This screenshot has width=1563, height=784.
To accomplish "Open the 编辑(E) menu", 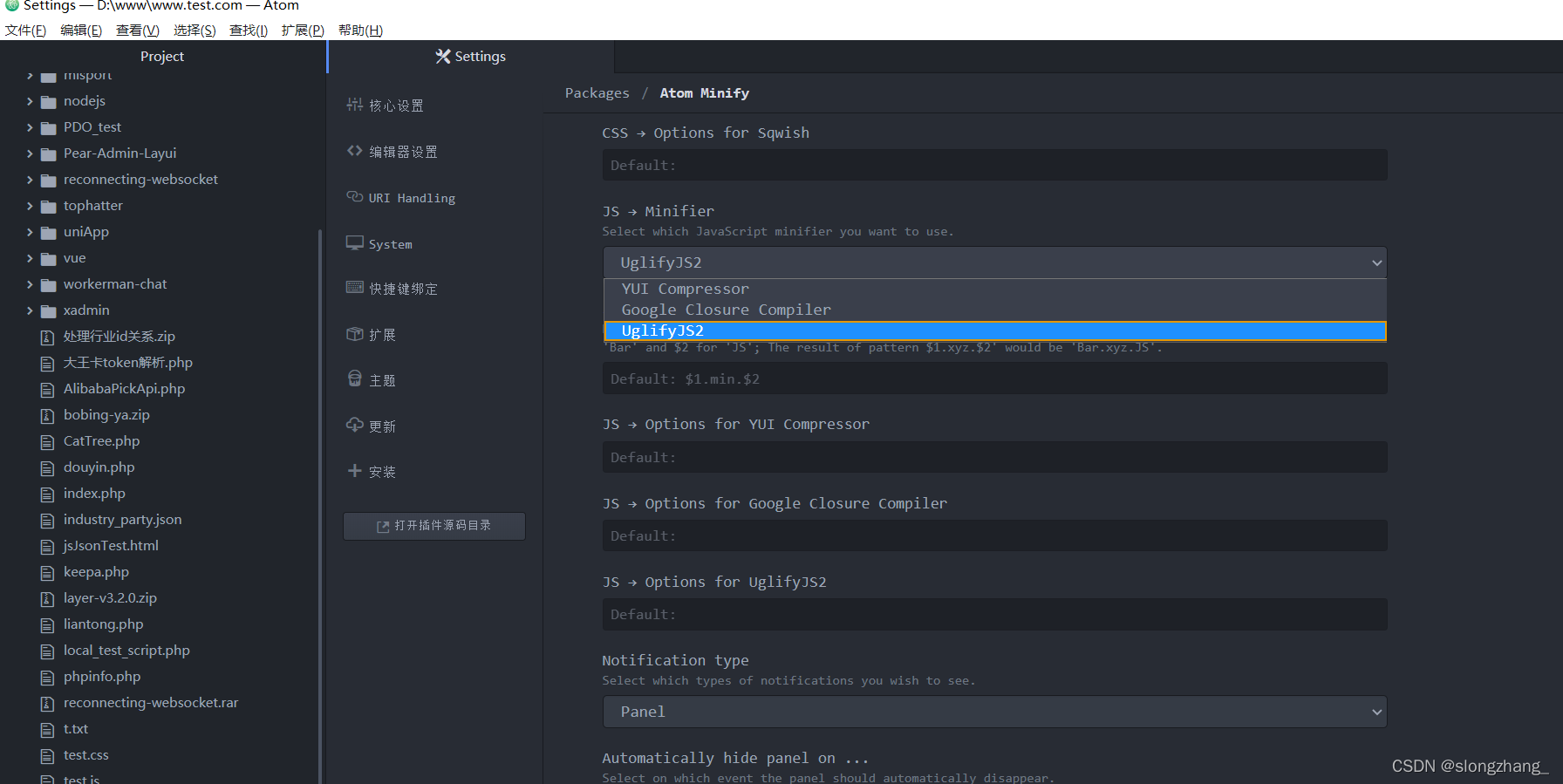I will [81, 31].
